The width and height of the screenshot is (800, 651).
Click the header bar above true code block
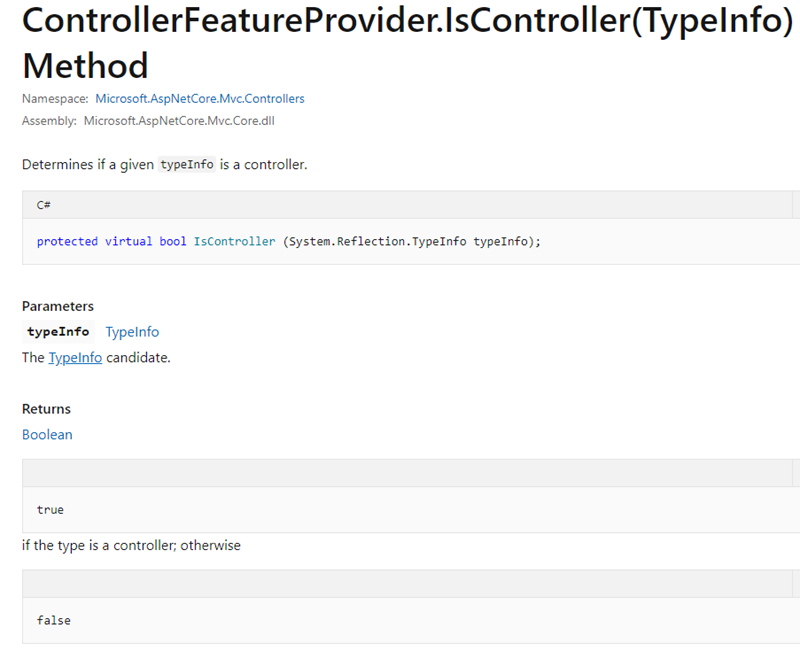click(400, 472)
